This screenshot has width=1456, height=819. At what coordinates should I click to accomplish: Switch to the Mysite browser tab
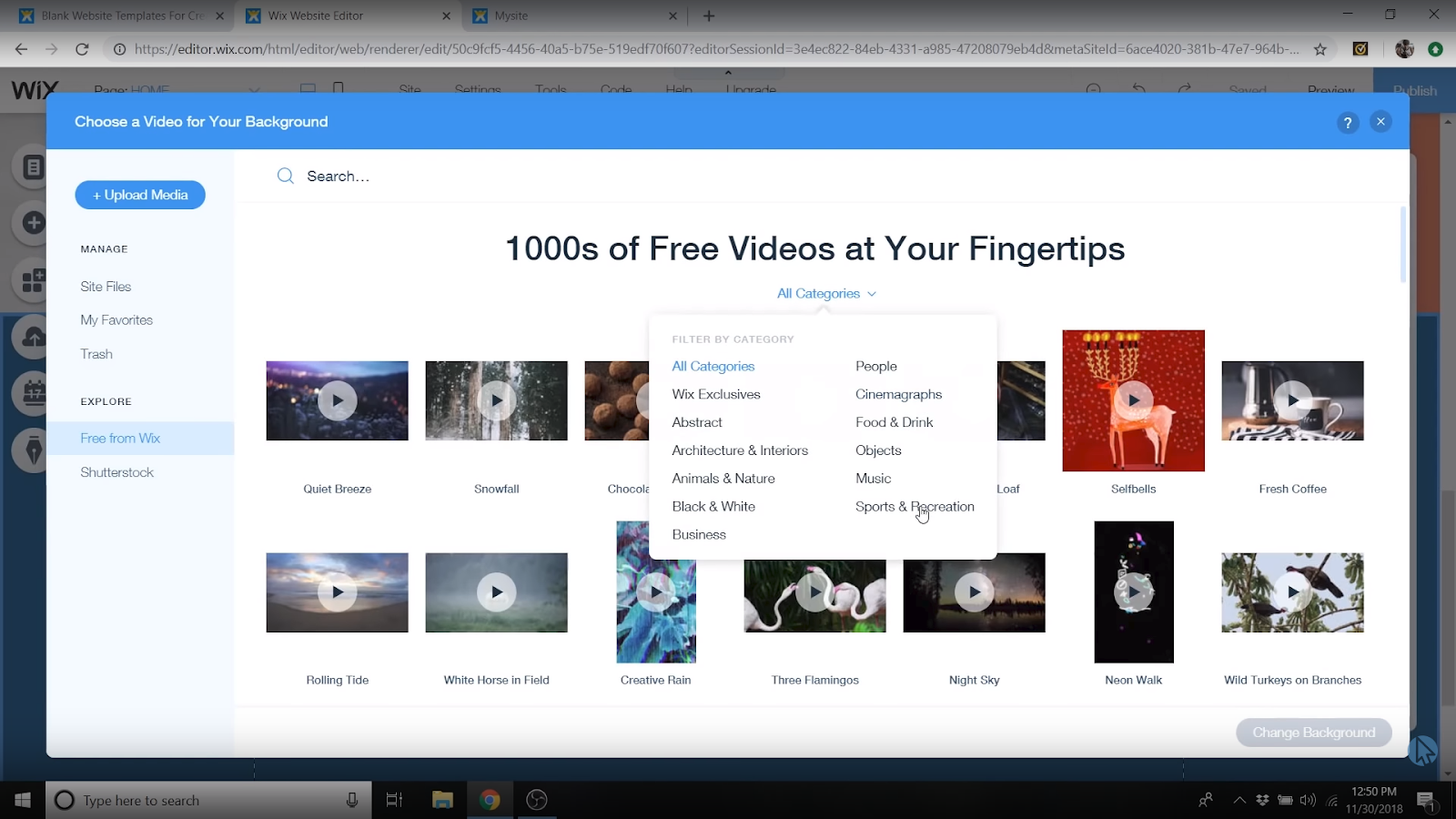tap(573, 15)
